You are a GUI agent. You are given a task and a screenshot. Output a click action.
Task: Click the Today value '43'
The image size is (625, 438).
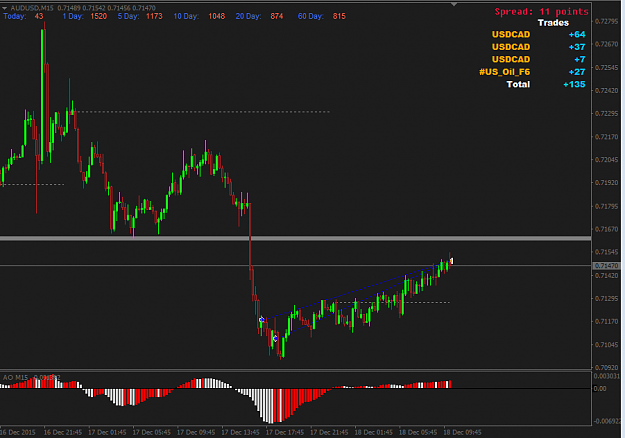[39, 16]
